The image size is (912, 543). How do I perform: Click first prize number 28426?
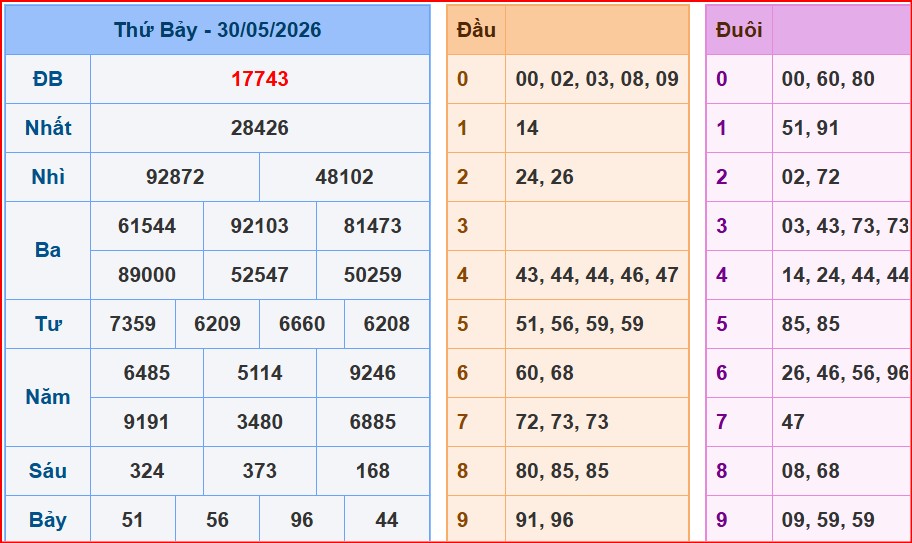tap(259, 127)
